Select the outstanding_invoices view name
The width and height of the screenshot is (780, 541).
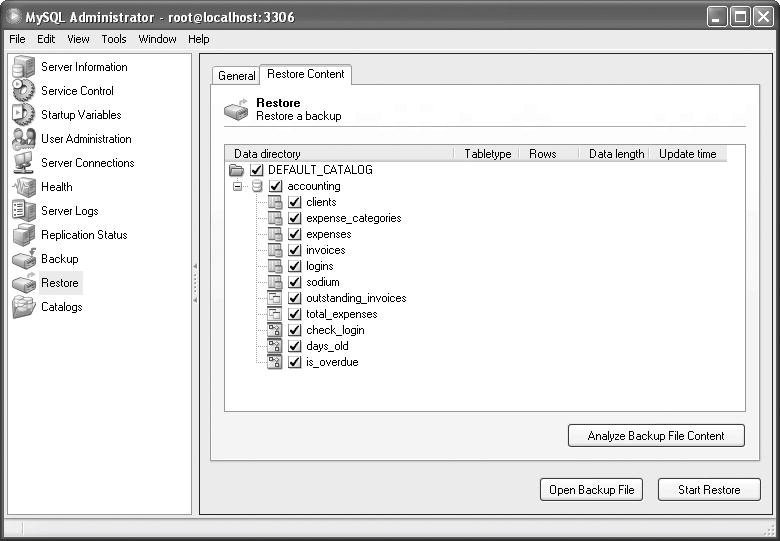(x=356, y=298)
